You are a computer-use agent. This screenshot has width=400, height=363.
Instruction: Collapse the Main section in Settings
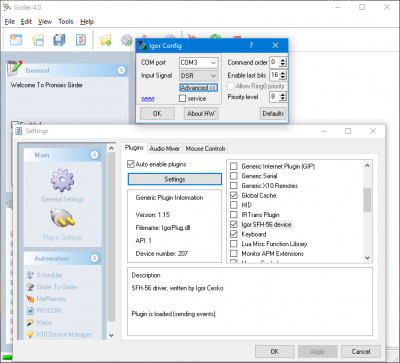95,155
